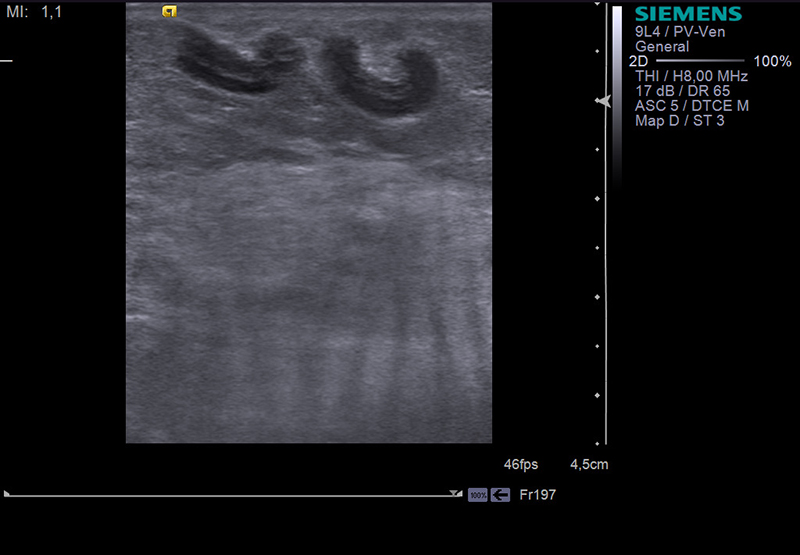Select the '2D' mode label
The width and height of the screenshot is (800, 555).
(638, 61)
